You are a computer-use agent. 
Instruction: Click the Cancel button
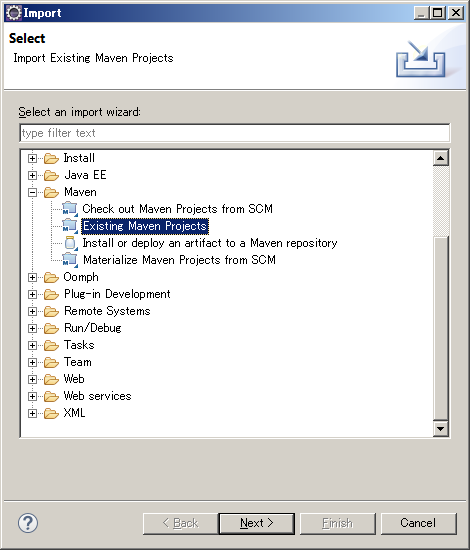[418, 523]
